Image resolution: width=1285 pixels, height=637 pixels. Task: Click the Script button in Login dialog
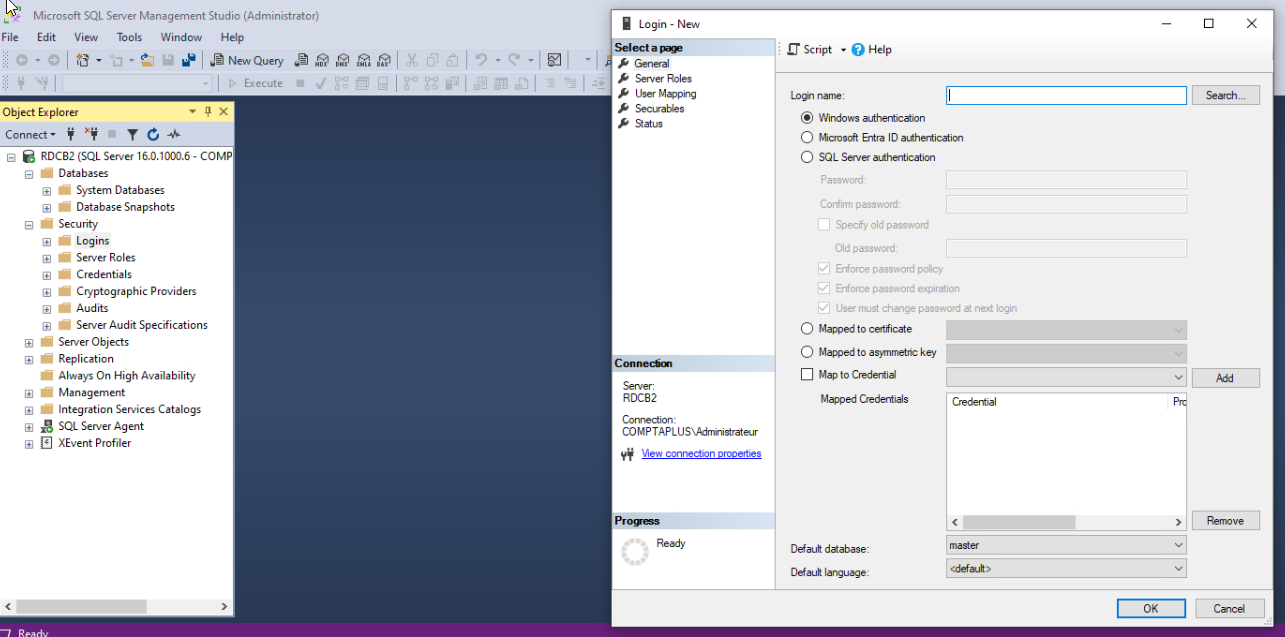tap(809, 49)
